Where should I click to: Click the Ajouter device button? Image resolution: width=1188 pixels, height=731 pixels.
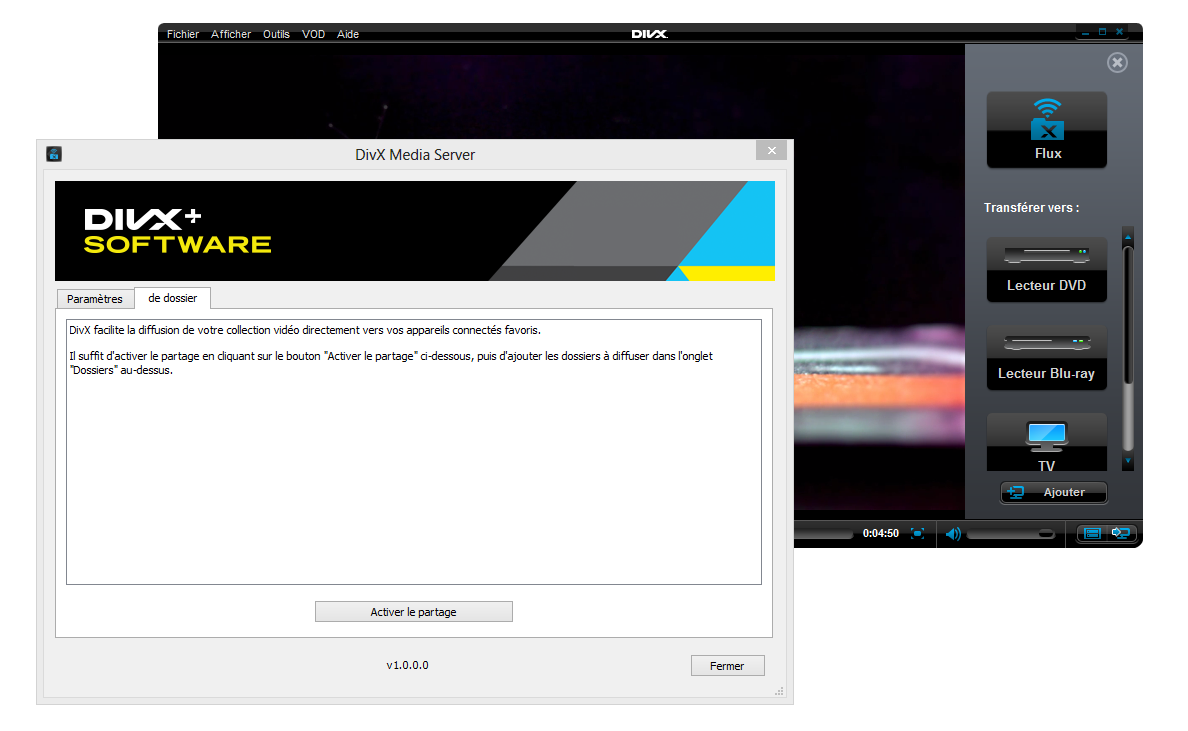(1053, 492)
